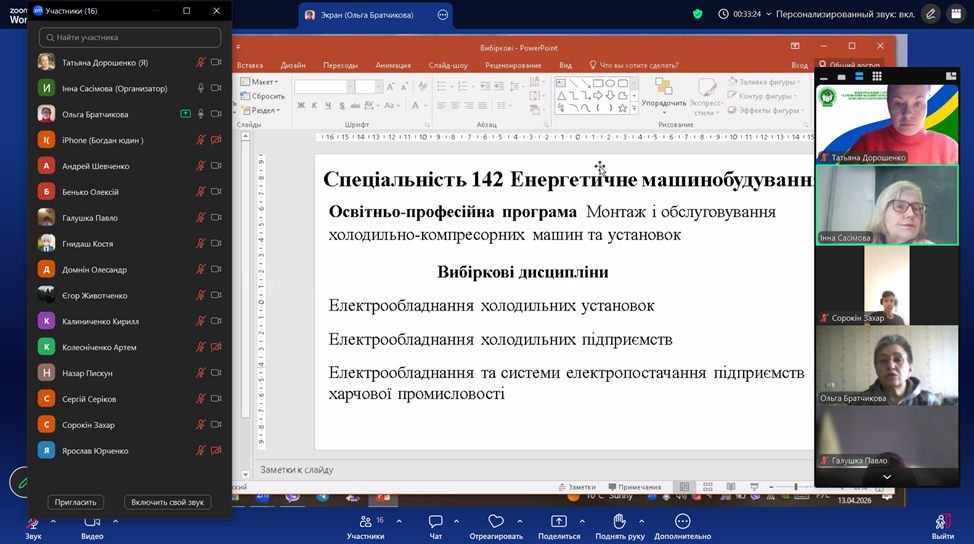This screenshot has width=974, height=544.
Task: Open the Chat panel in Zoom toolbar
Action: (436, 522)
